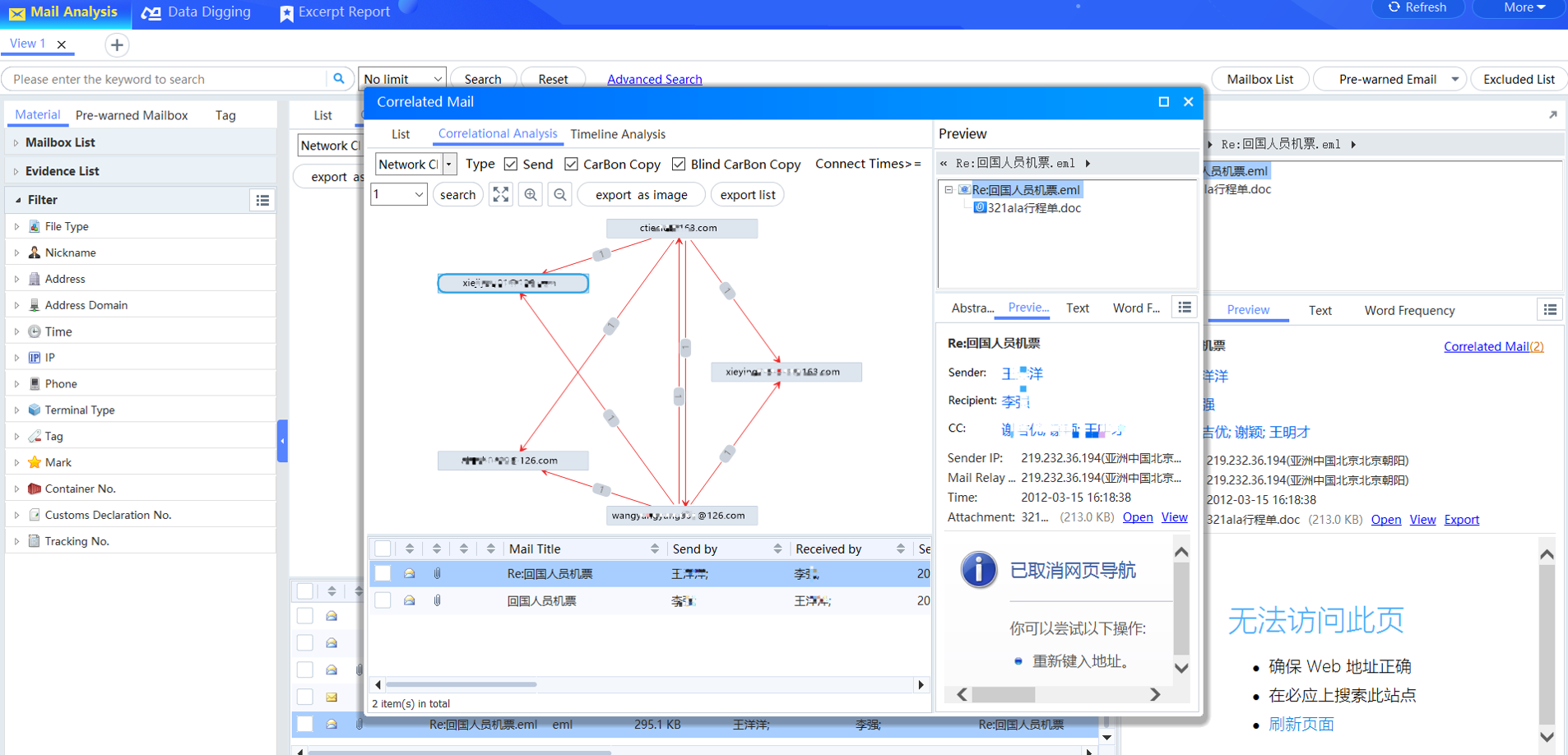Open the Filter panel list-view icon

[262, 200]
